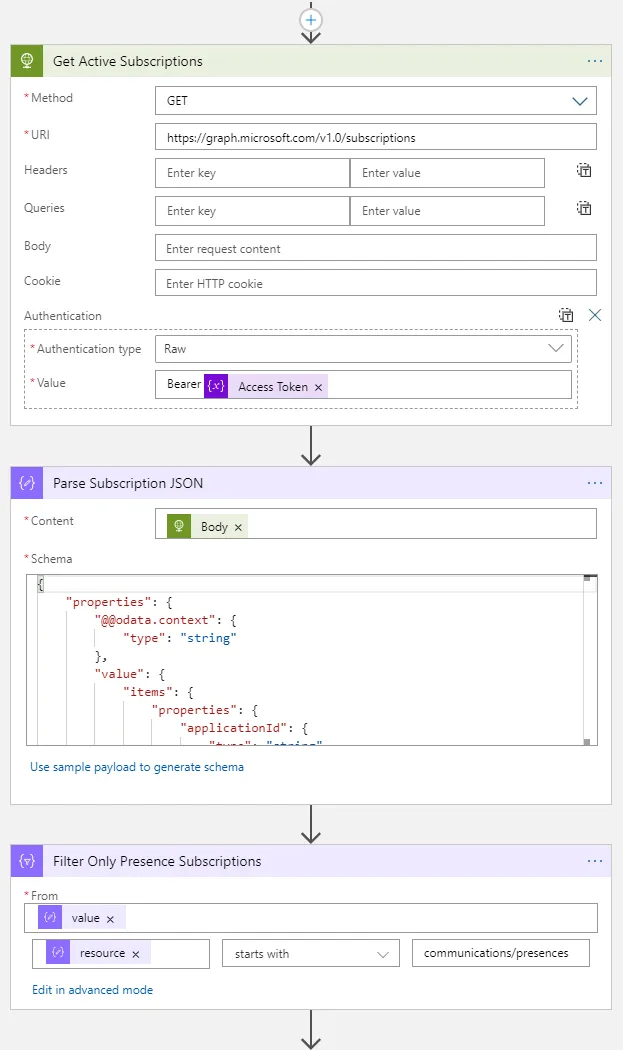Click the HTTP globe icon of Get Active Subscriptions
The image size is (623, 1050).
pyautogui.click(x=27, y=61)
